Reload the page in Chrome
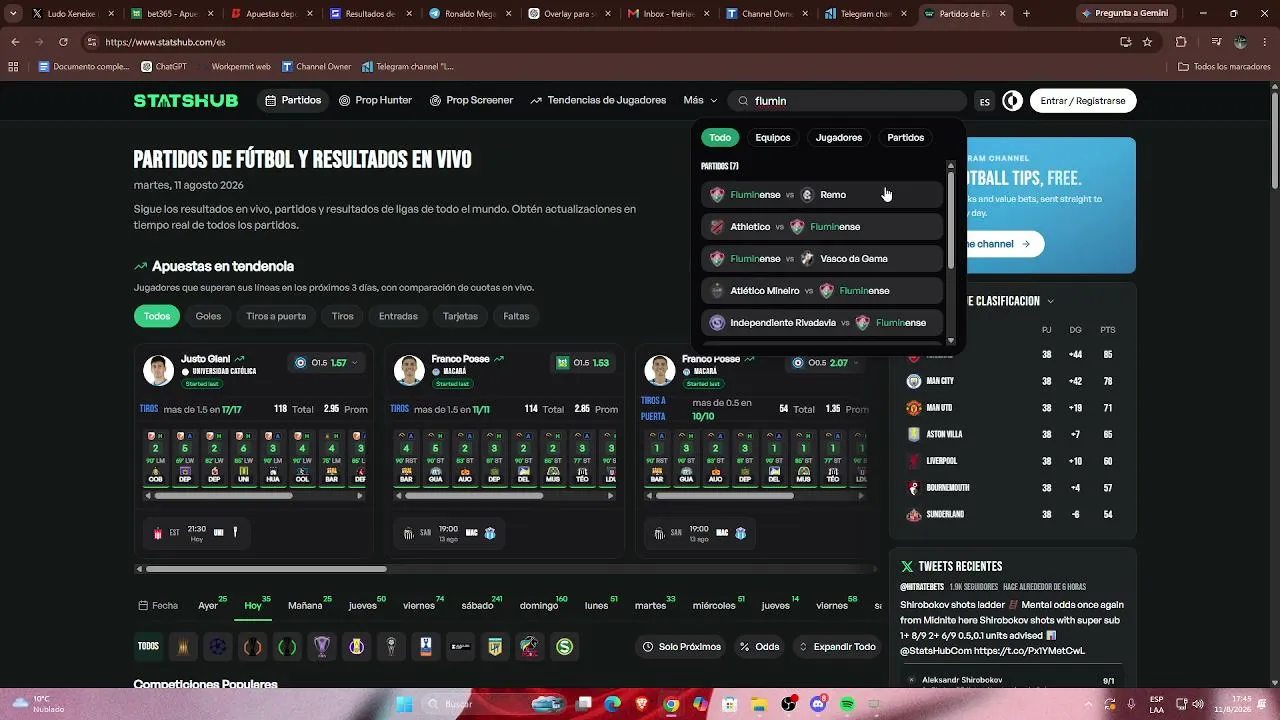This screenshot has width=1280, height=720. point(63,42)
